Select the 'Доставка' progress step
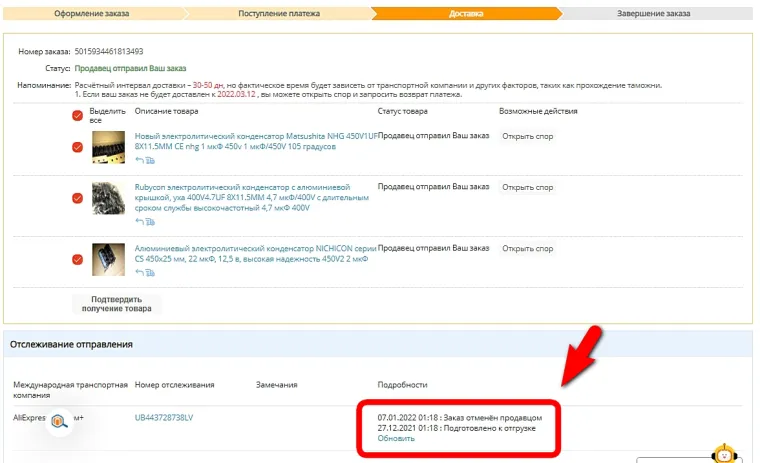The height and width of the screenshot is (463, 760). point(465,14)
